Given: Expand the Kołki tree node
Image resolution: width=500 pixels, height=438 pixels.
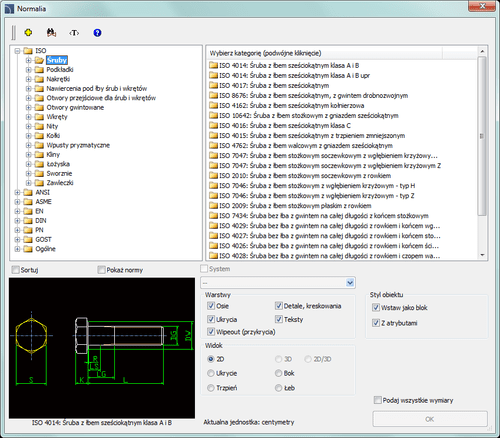Looking at the screenshot, I should coord(28,135).
